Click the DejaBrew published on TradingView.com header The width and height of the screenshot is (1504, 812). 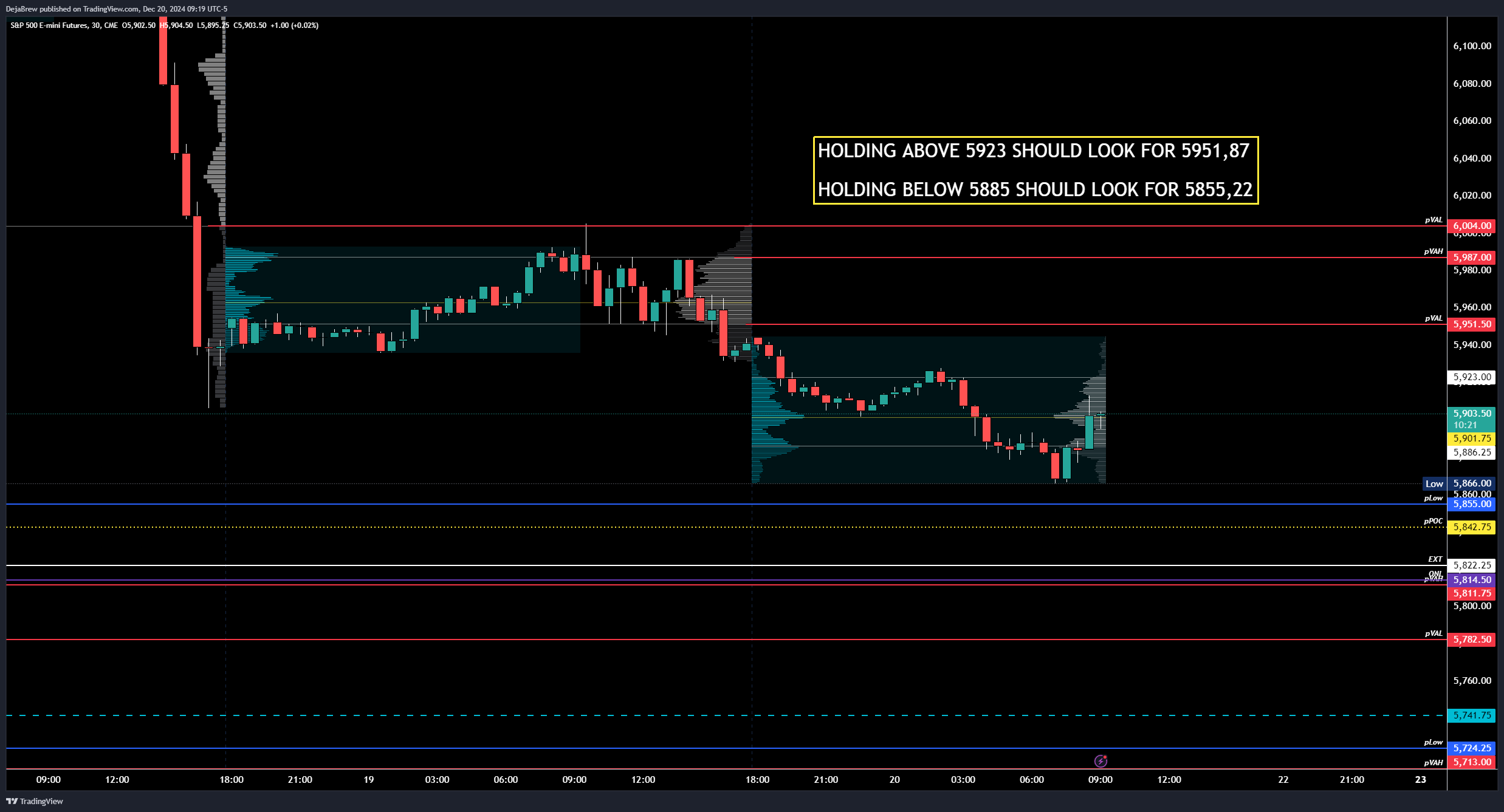pos(116,9)
